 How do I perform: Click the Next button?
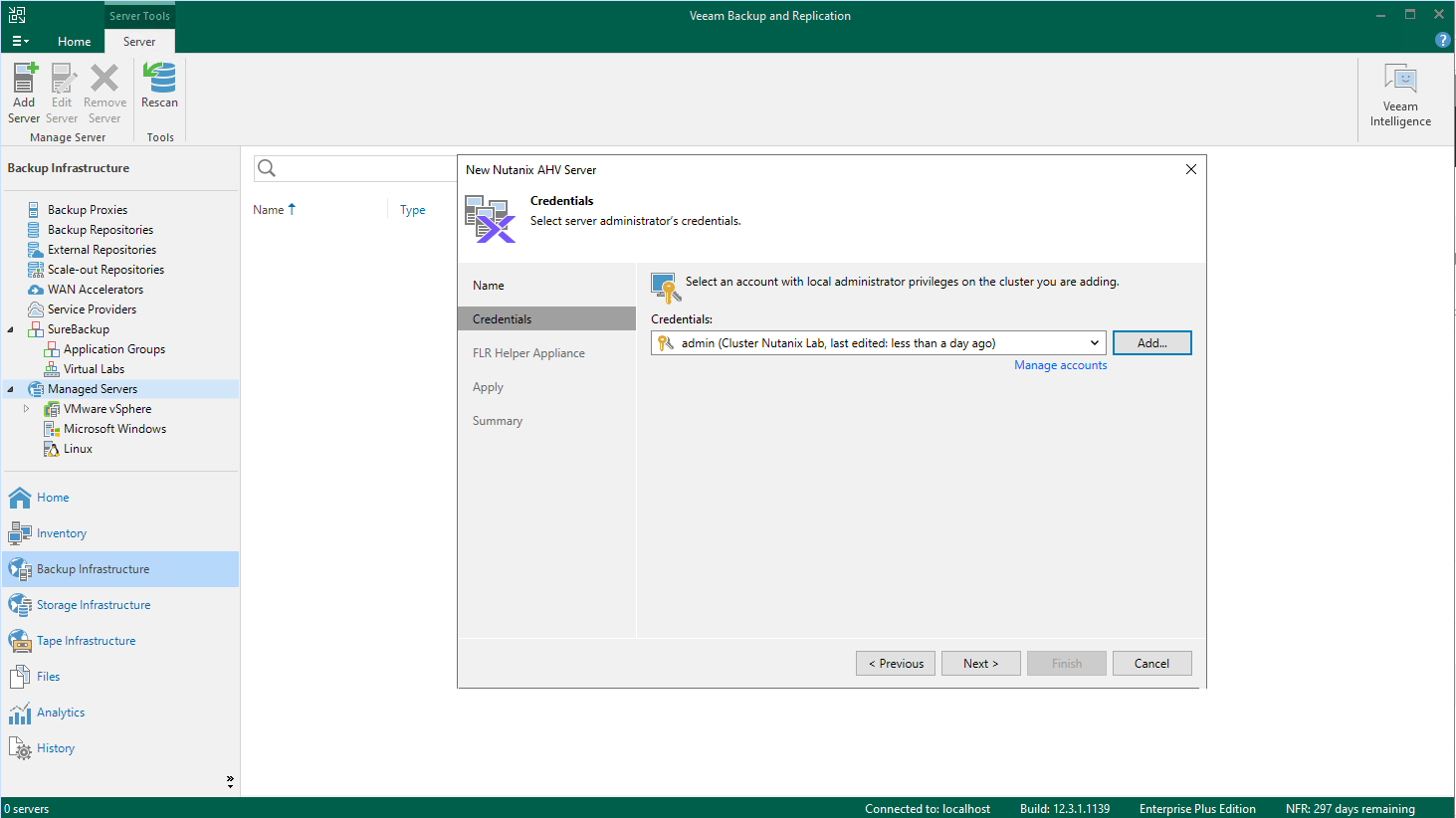point(980,664)
